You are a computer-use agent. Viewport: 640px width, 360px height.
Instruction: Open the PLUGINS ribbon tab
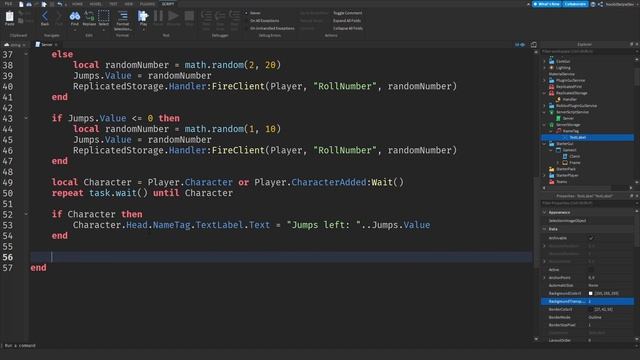coord(147,4)
